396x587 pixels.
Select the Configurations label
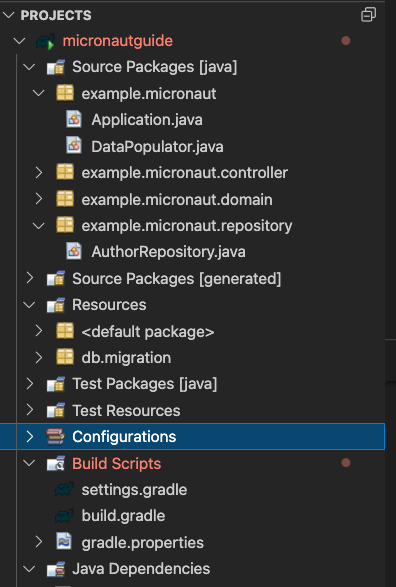[124, 437]
